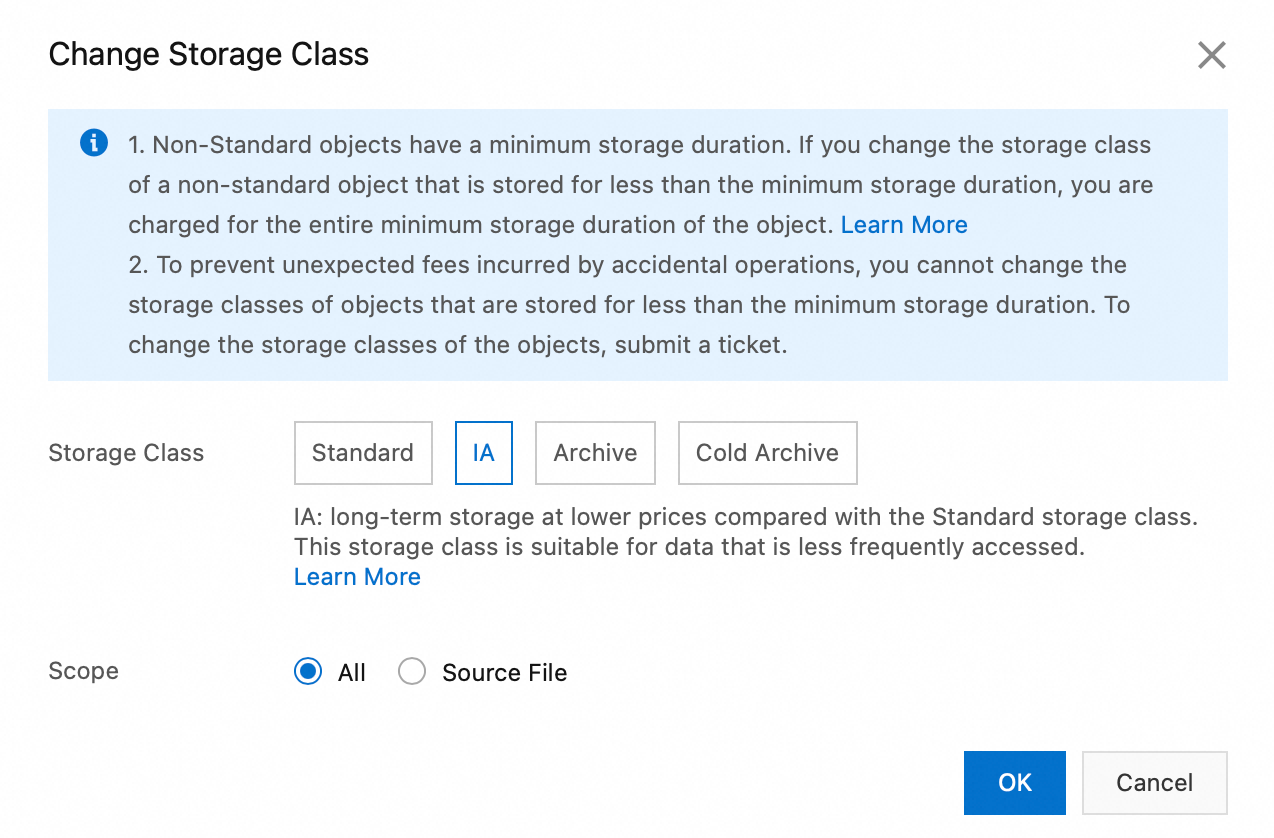
Task: Open Learn More link in the info notice
Action: coord(904,225)
